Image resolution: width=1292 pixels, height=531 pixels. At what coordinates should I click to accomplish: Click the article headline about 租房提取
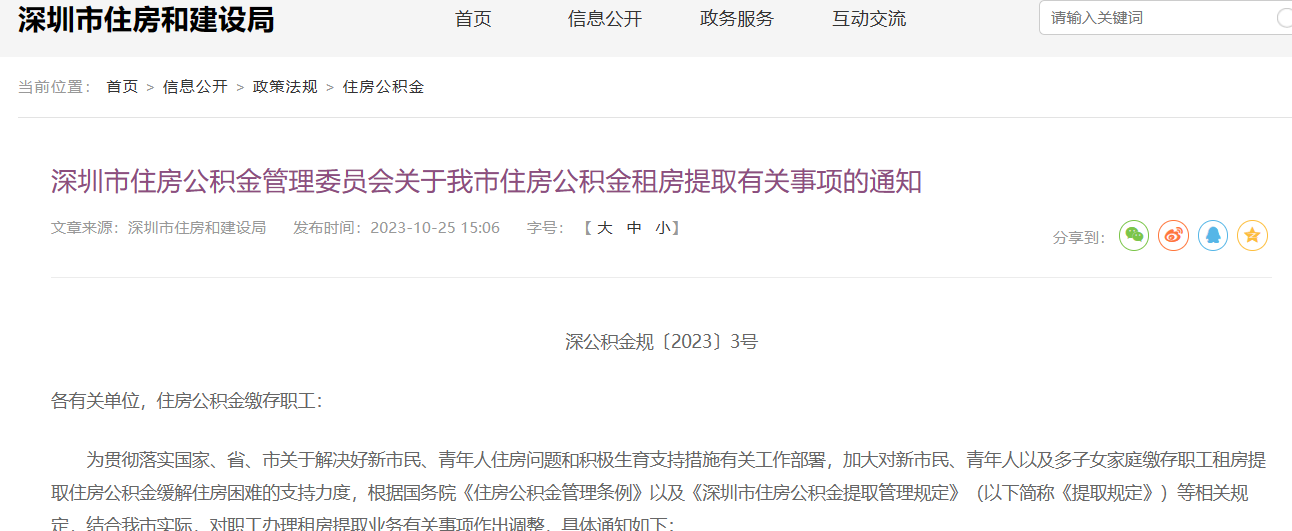(x=486, y=181)
